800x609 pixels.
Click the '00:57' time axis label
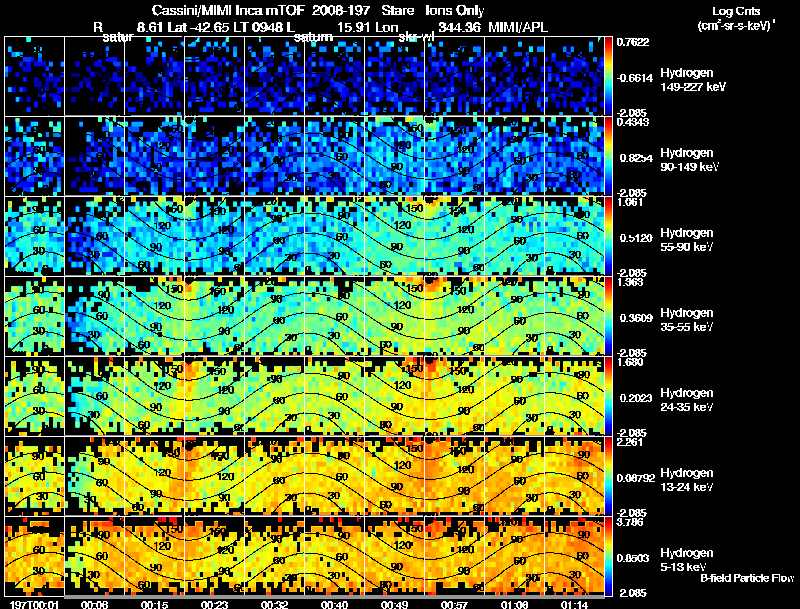coord(454,605)
